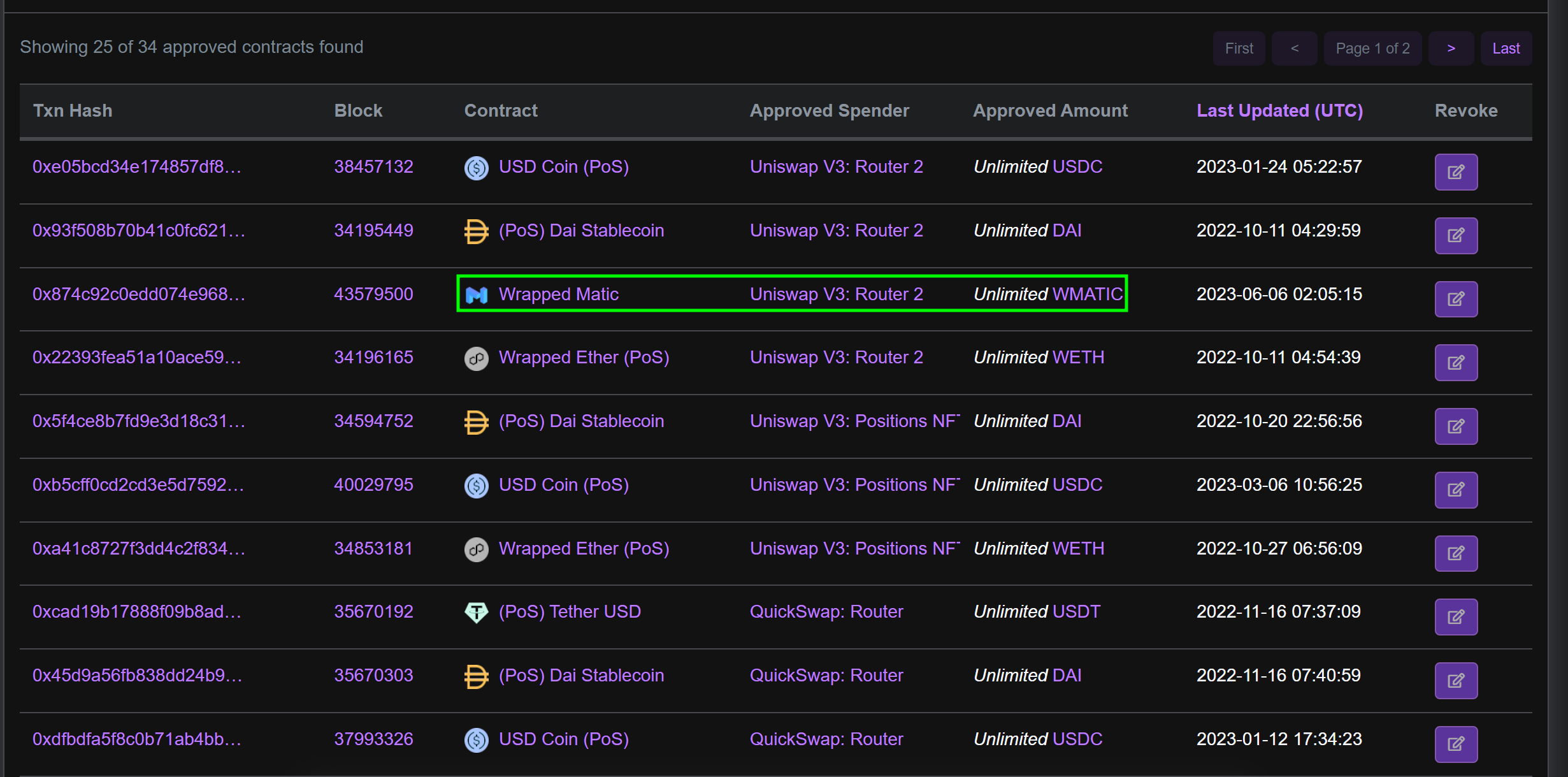Open the QuickSwap: Router spender page

826,613
